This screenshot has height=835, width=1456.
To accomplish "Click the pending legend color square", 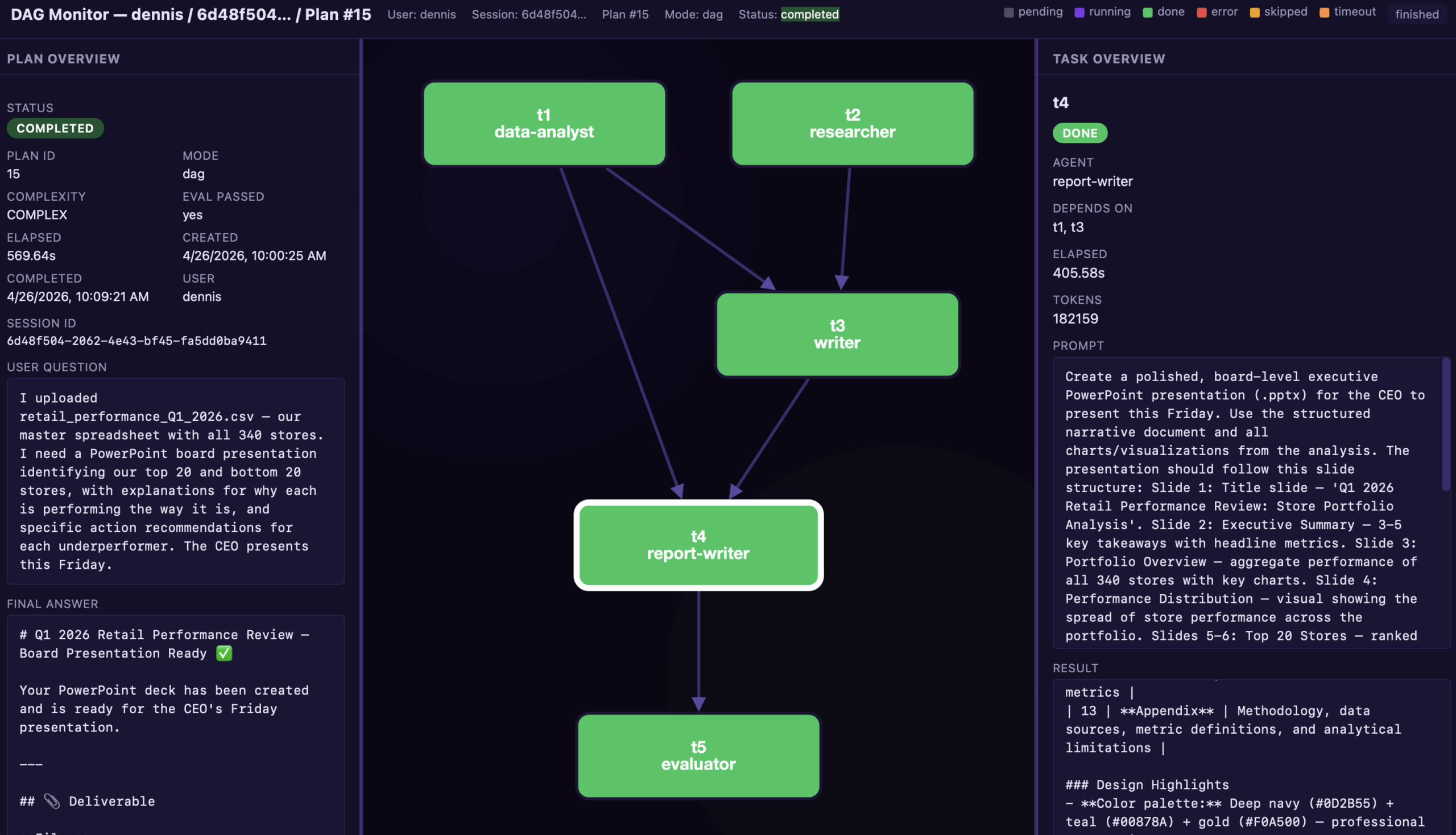I will pyautogui.click(x=1009, y=13).
